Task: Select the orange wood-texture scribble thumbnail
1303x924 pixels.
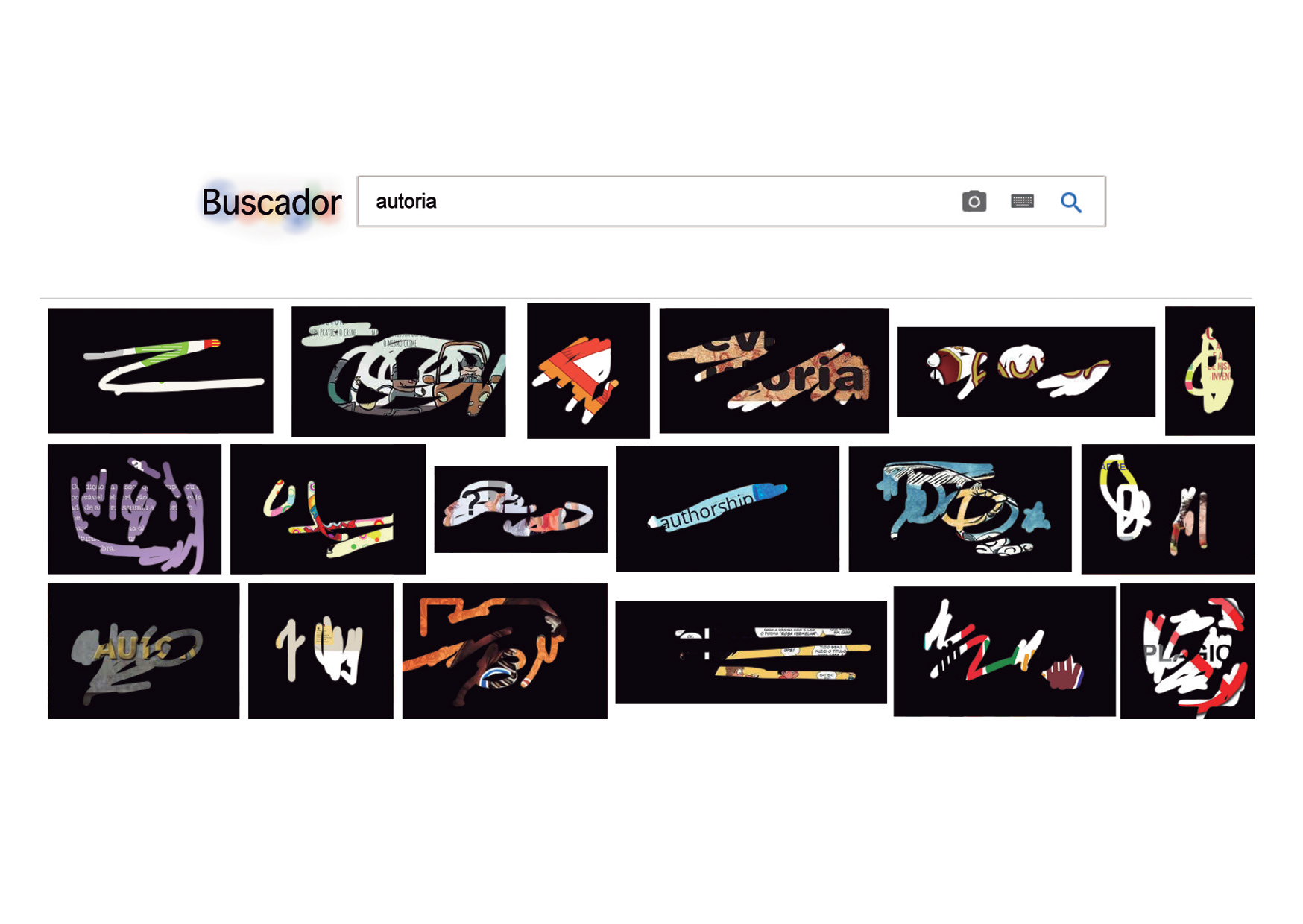Action: [x=505, y=651]
